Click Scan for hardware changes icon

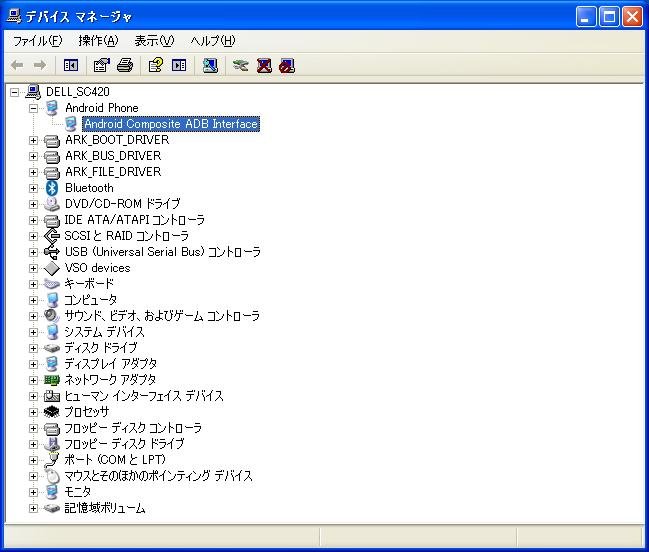tap(210, 65)
